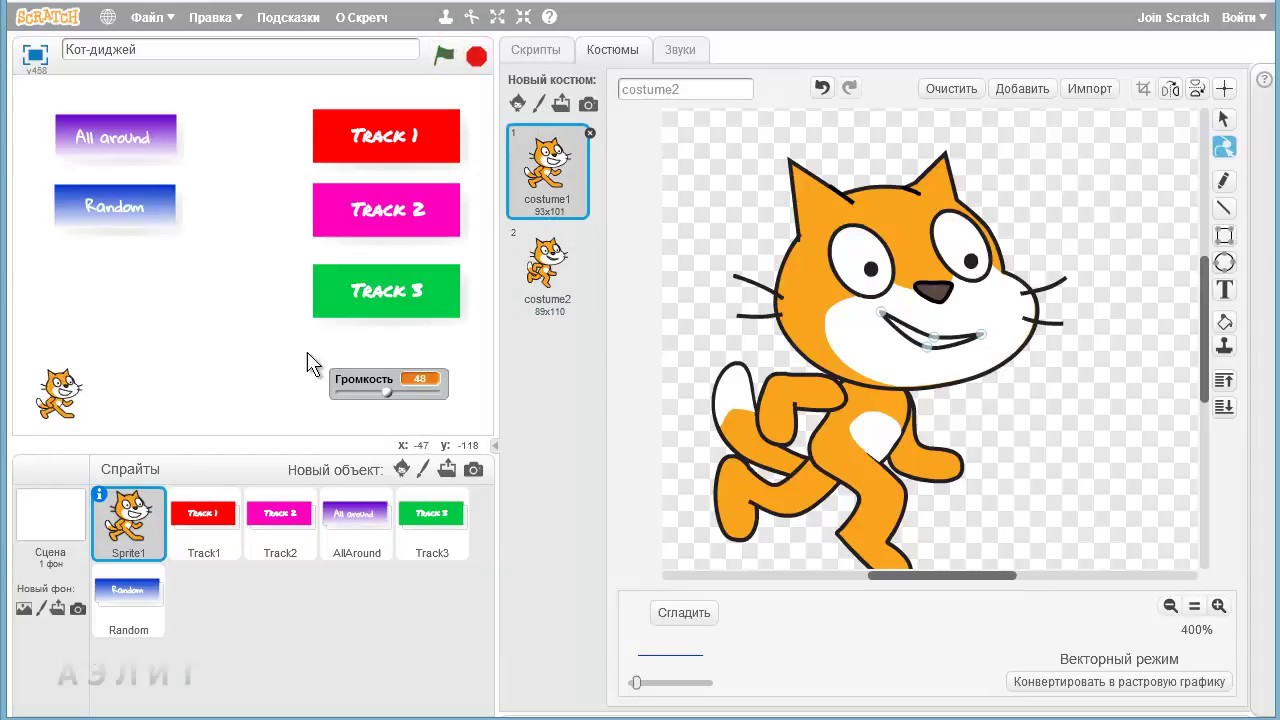This screenshot has width=1280, height=720.
Task: Choose the Select arrow tool
Action: point(1224,119)
